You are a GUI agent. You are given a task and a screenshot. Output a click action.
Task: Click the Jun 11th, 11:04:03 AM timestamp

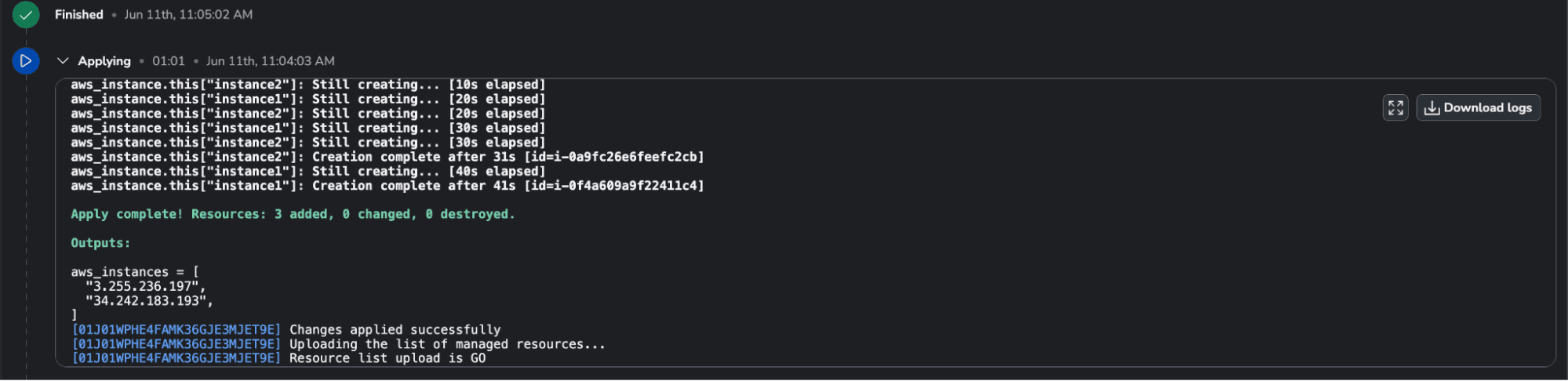click(271, 61)
